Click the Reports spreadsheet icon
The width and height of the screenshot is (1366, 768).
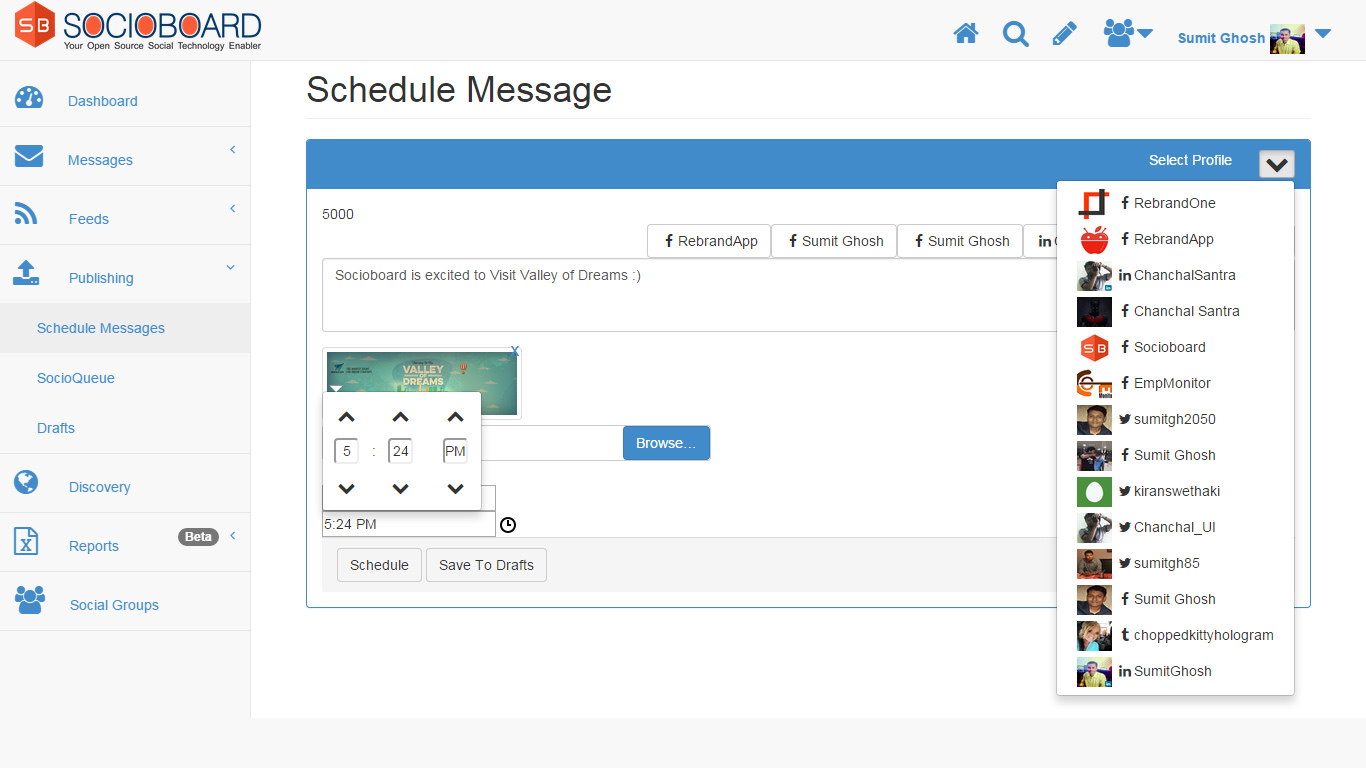[x=26, y=541]
